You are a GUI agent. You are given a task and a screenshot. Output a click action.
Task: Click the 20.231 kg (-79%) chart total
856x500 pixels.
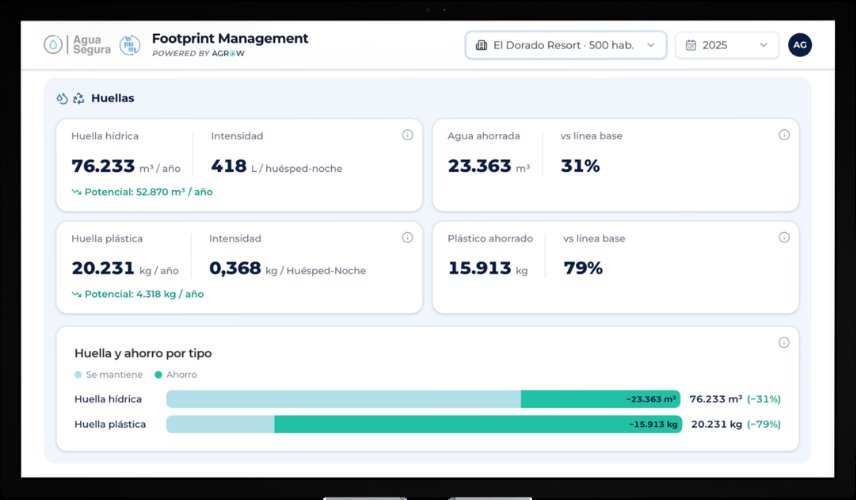[x=736, y=424]
